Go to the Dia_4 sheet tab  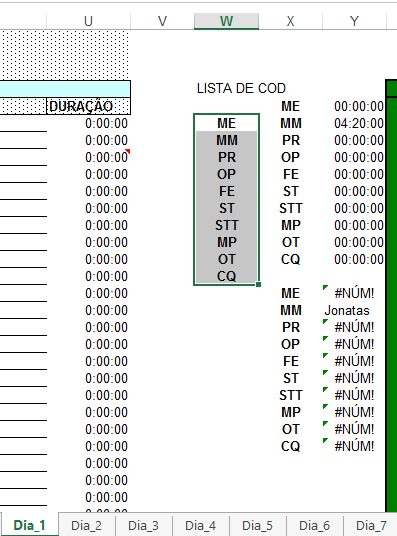200,525
